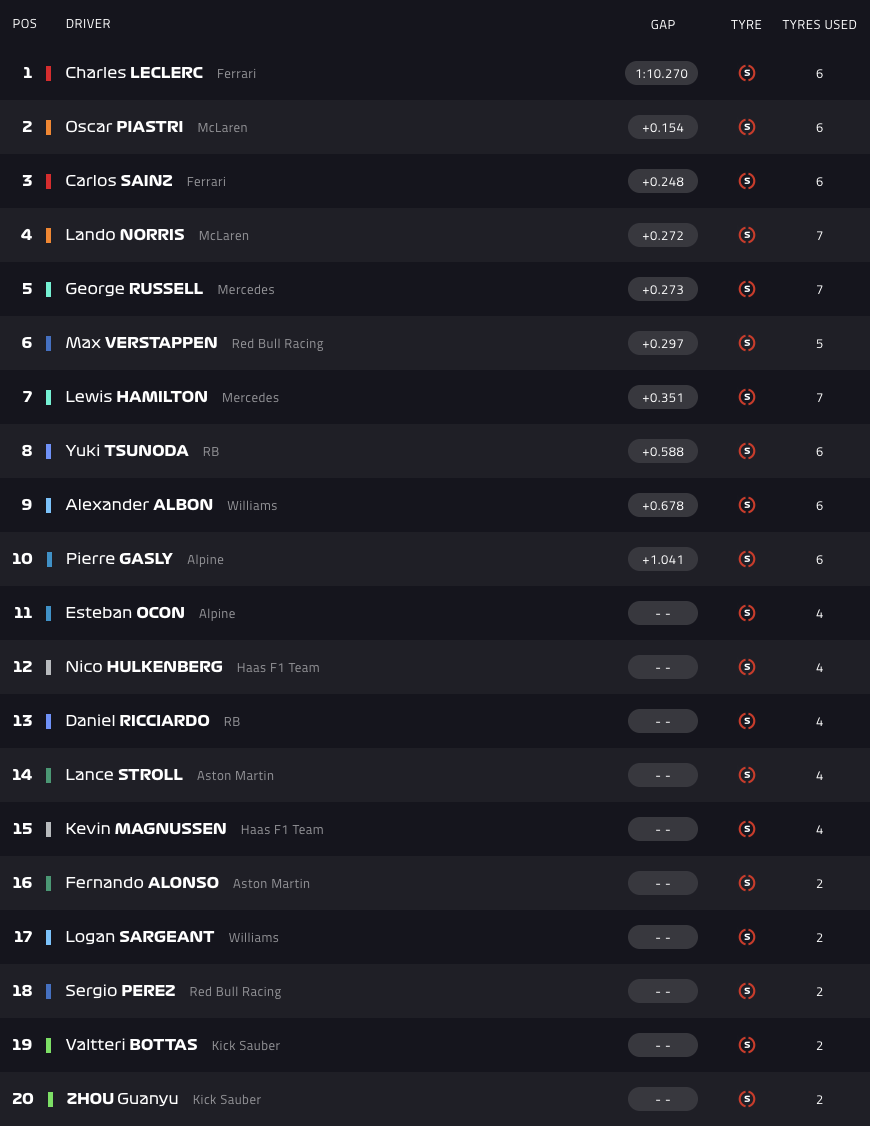
Task: Click the DRIVER column header
Action: 88,24
